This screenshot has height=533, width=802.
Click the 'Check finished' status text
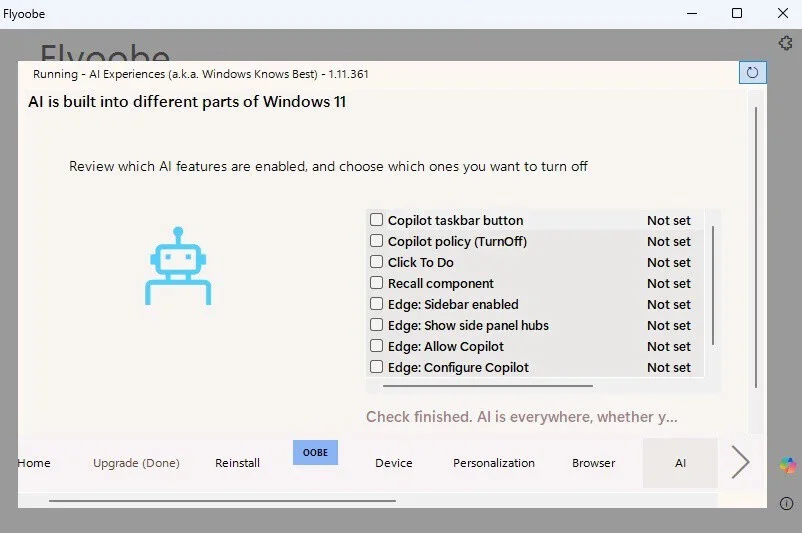tap(522, 417)
